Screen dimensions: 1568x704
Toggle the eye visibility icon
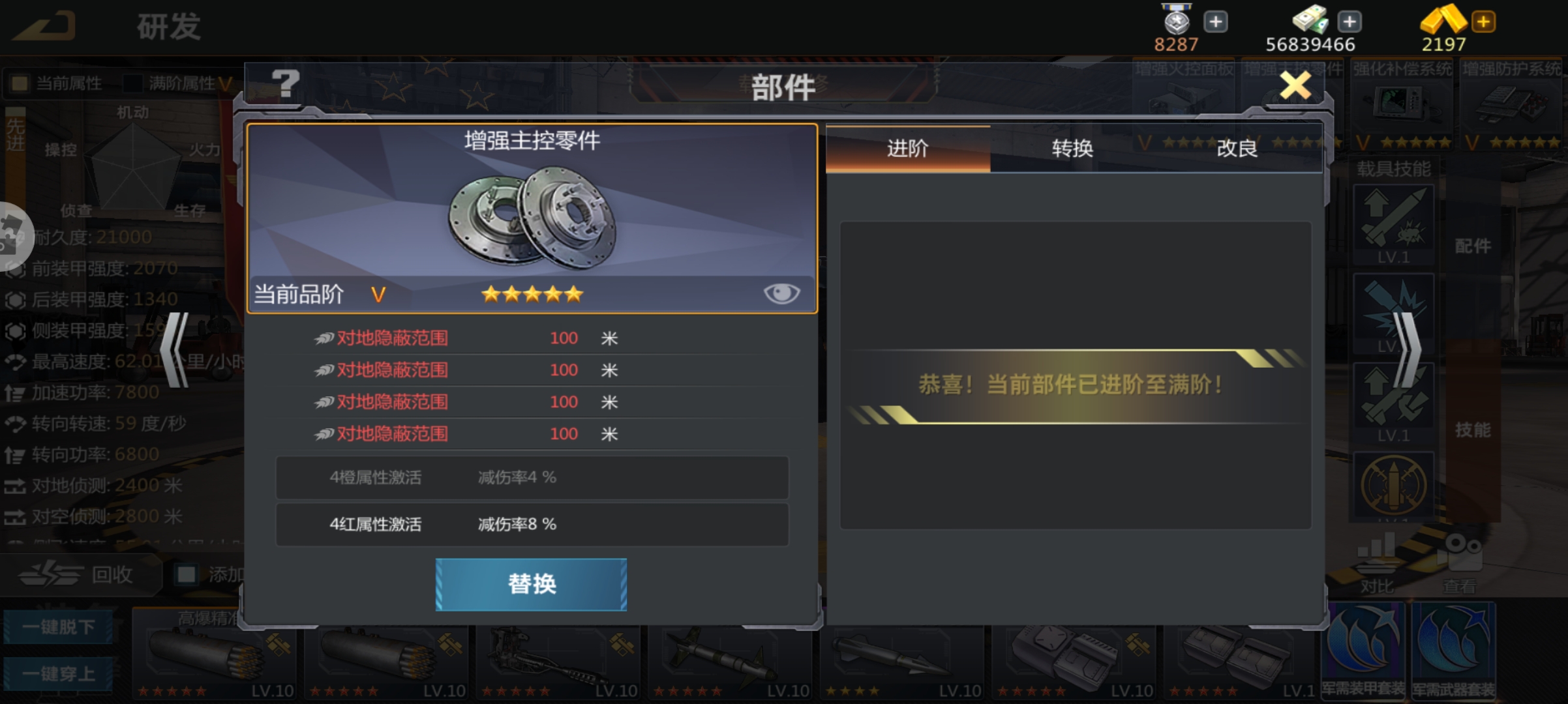pos(781,294)
